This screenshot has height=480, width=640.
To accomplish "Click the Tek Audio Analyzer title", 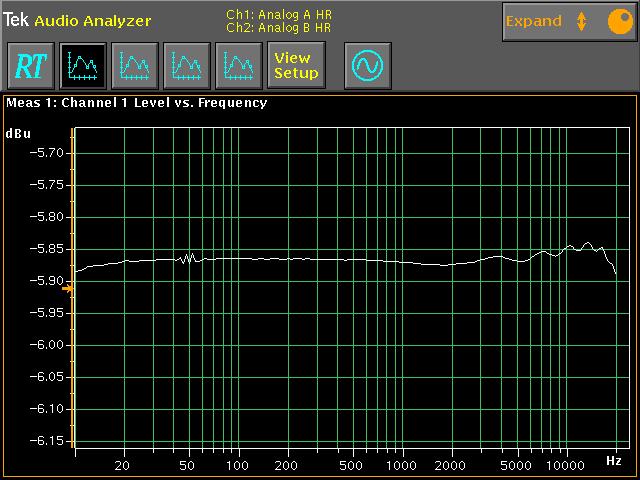I will (77, 20).
